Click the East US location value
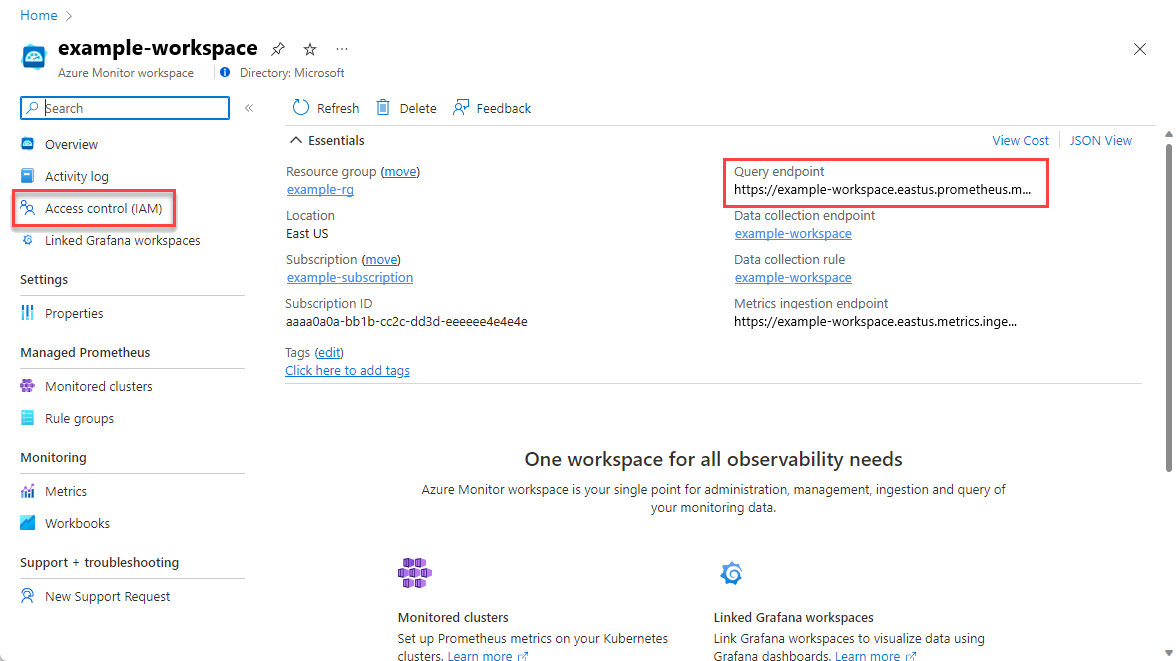This screenshot has width=1176, height=661. pyautogui.click(x=307, y=233)
